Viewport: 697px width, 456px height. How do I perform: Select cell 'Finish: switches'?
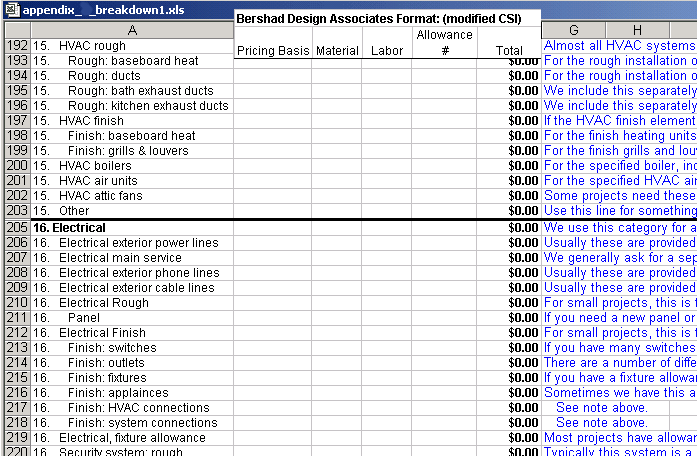132,348
